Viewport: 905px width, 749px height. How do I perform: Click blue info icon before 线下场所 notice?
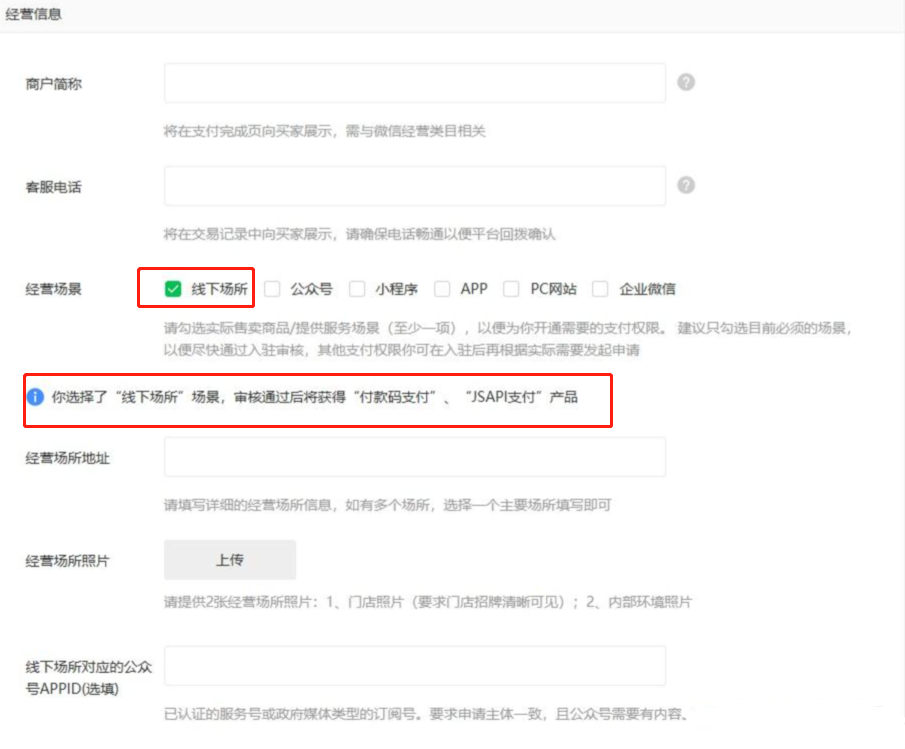[35, 397]
